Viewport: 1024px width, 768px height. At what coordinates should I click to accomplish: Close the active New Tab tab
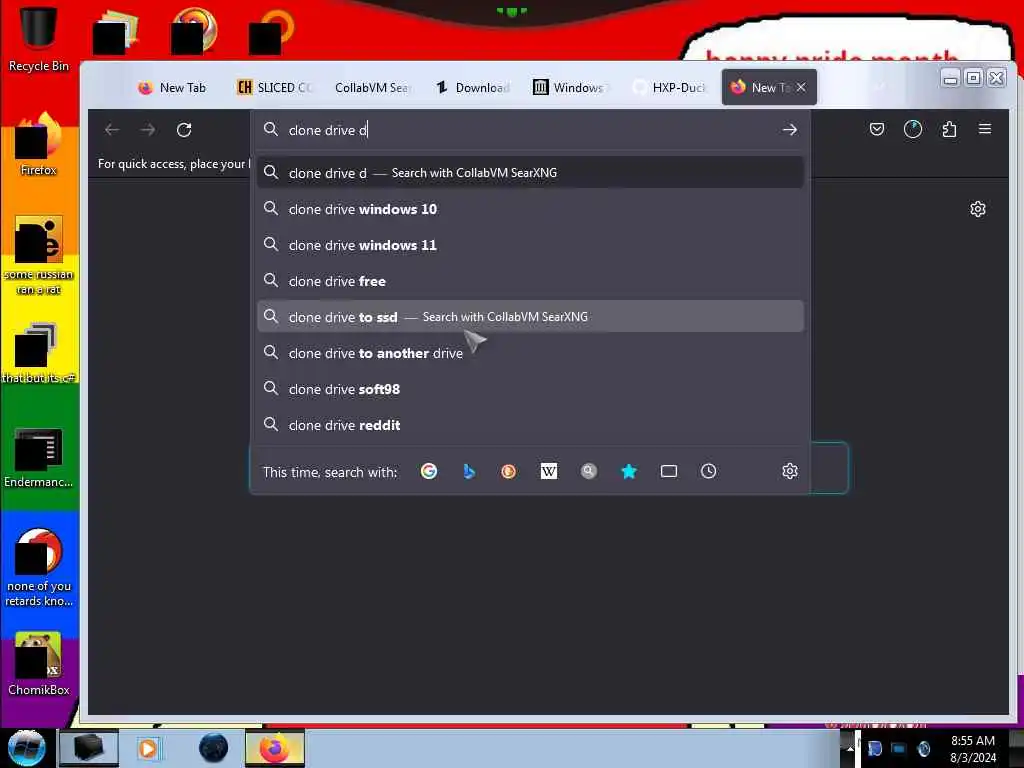click(801, 87)
